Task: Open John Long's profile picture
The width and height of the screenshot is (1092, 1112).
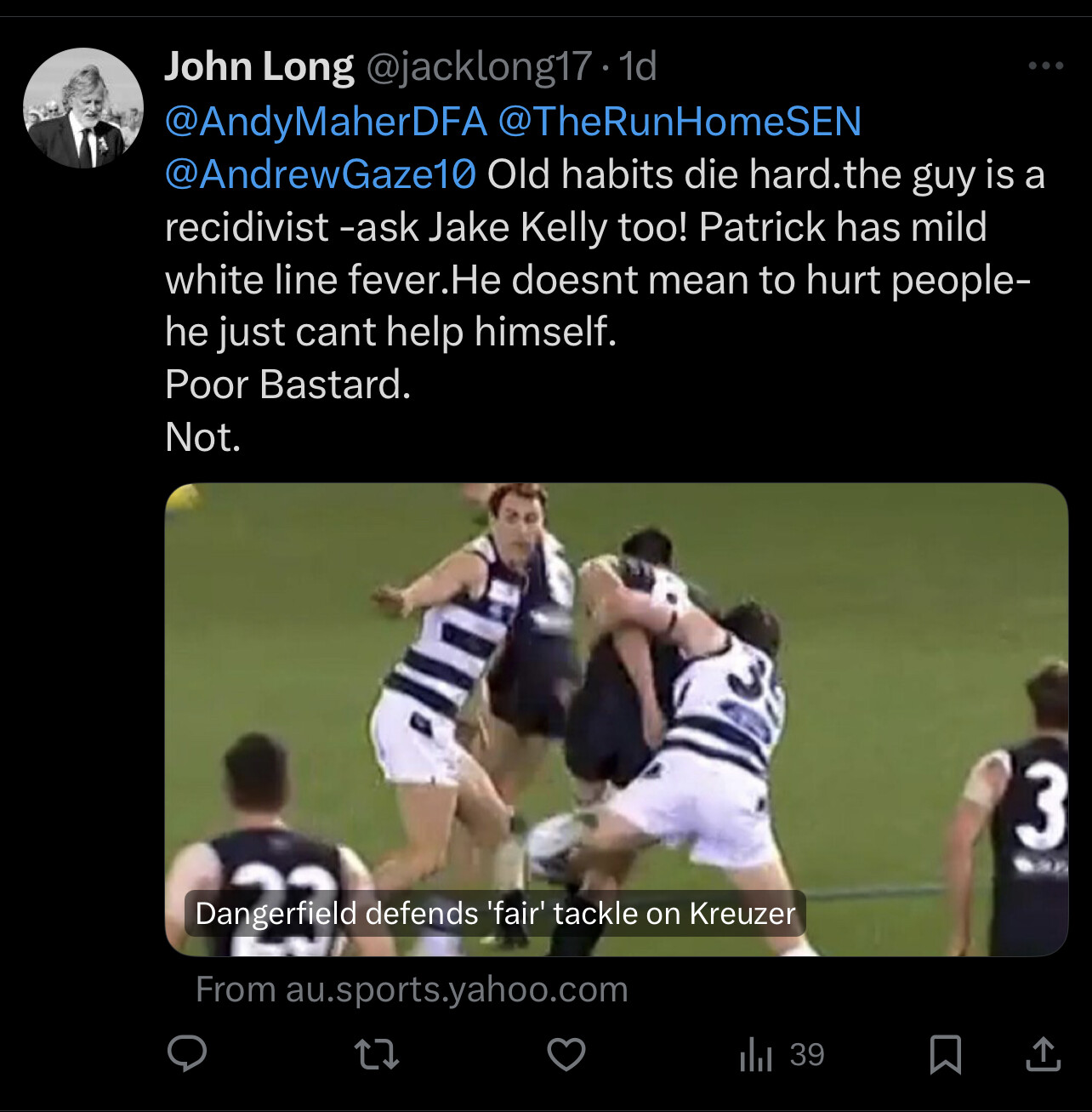Action: tap(83, 108)
